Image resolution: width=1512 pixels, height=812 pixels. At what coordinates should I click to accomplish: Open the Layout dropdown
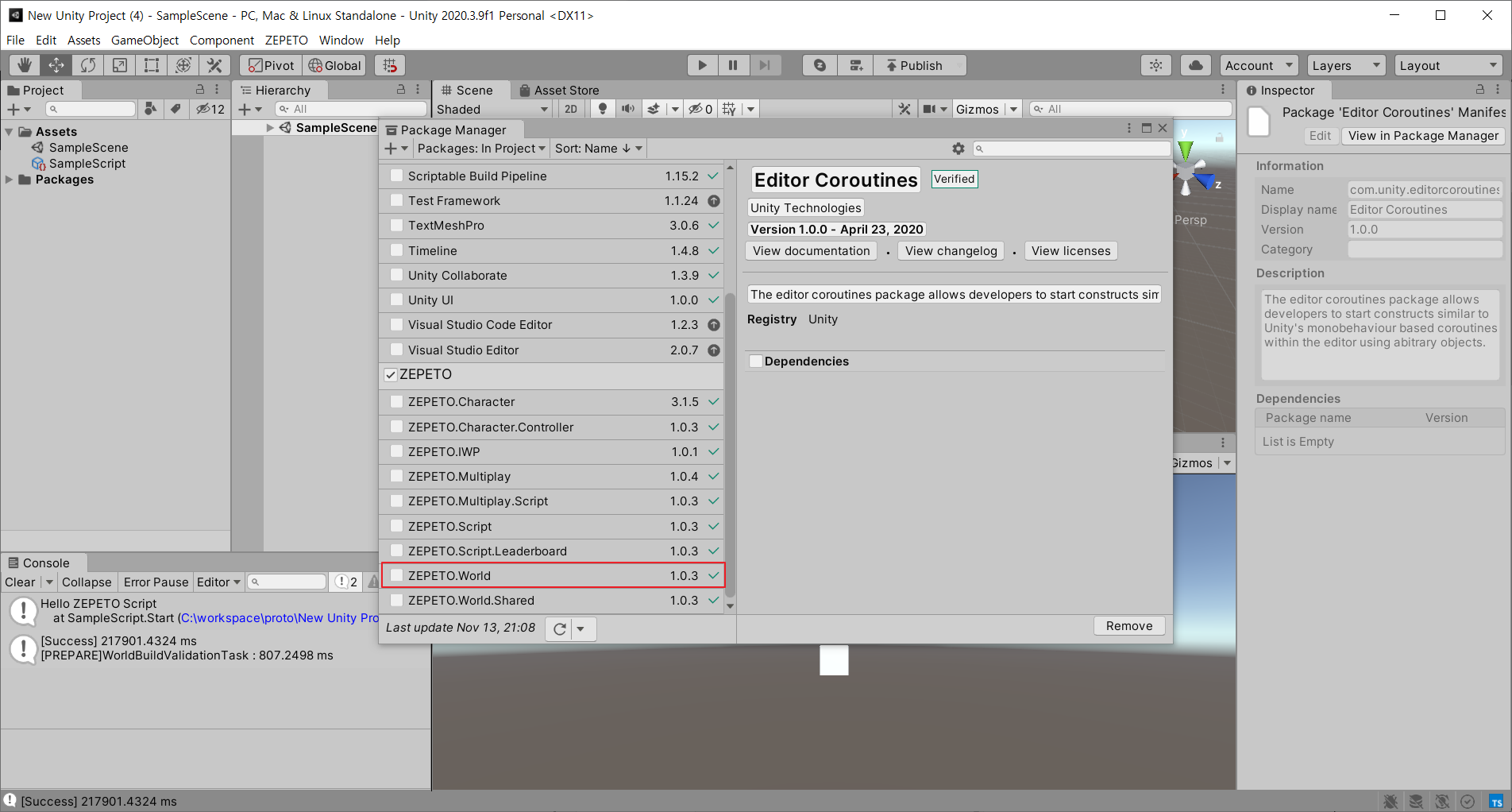tap(1448, 65)
